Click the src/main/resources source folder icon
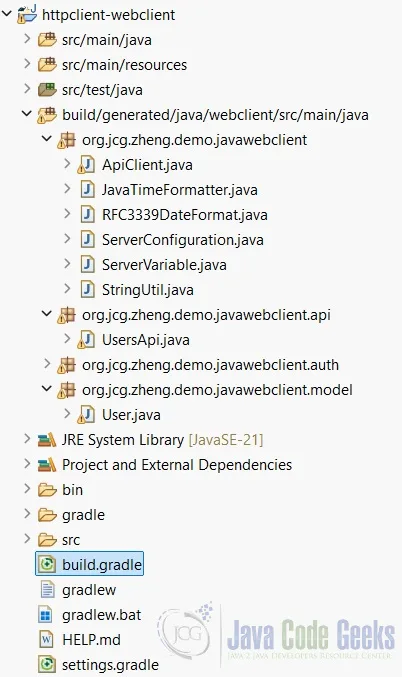The height and width of the screenshot is (677, 402). (47, 65)
